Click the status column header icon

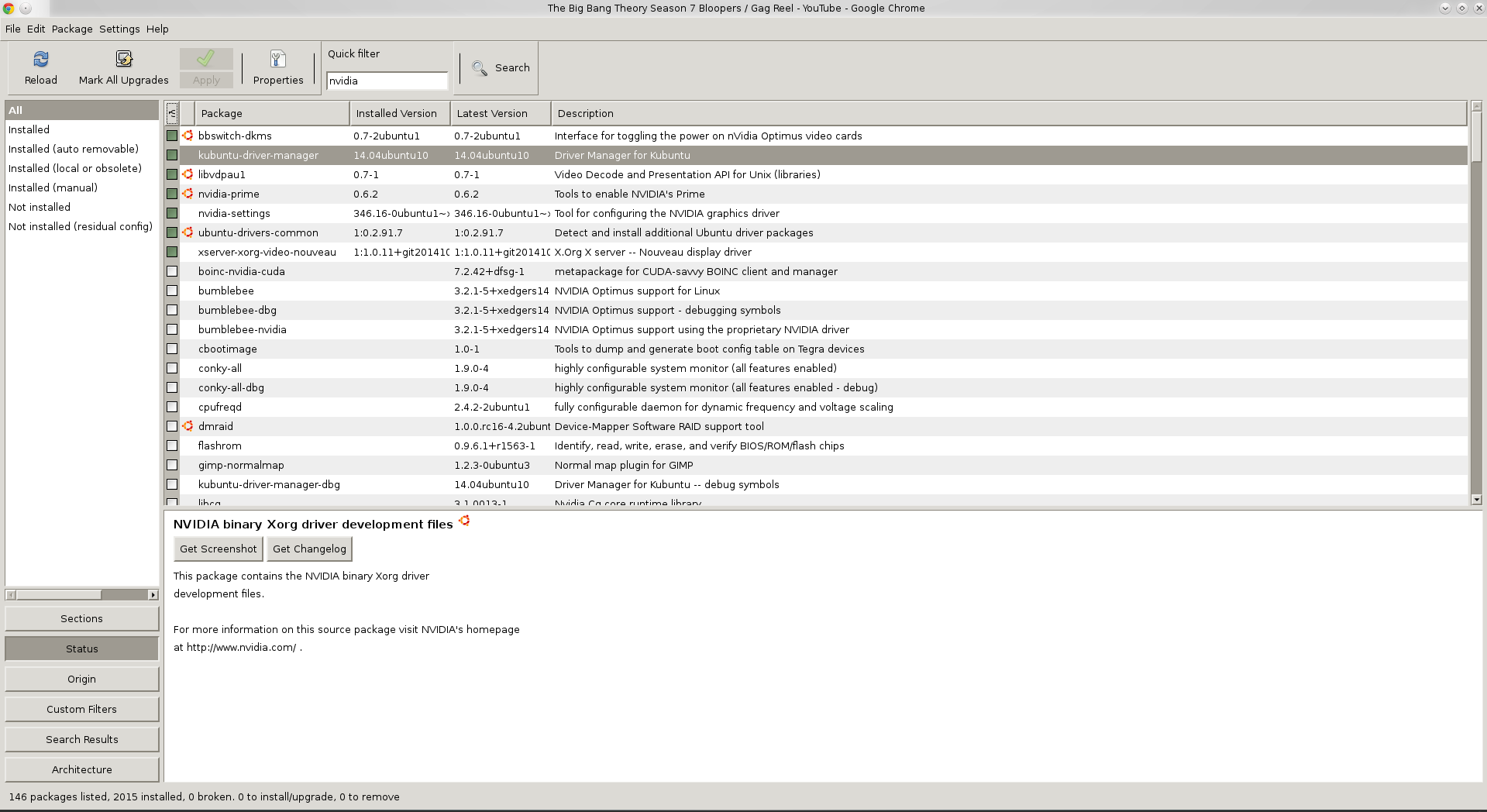click(172, 113)
